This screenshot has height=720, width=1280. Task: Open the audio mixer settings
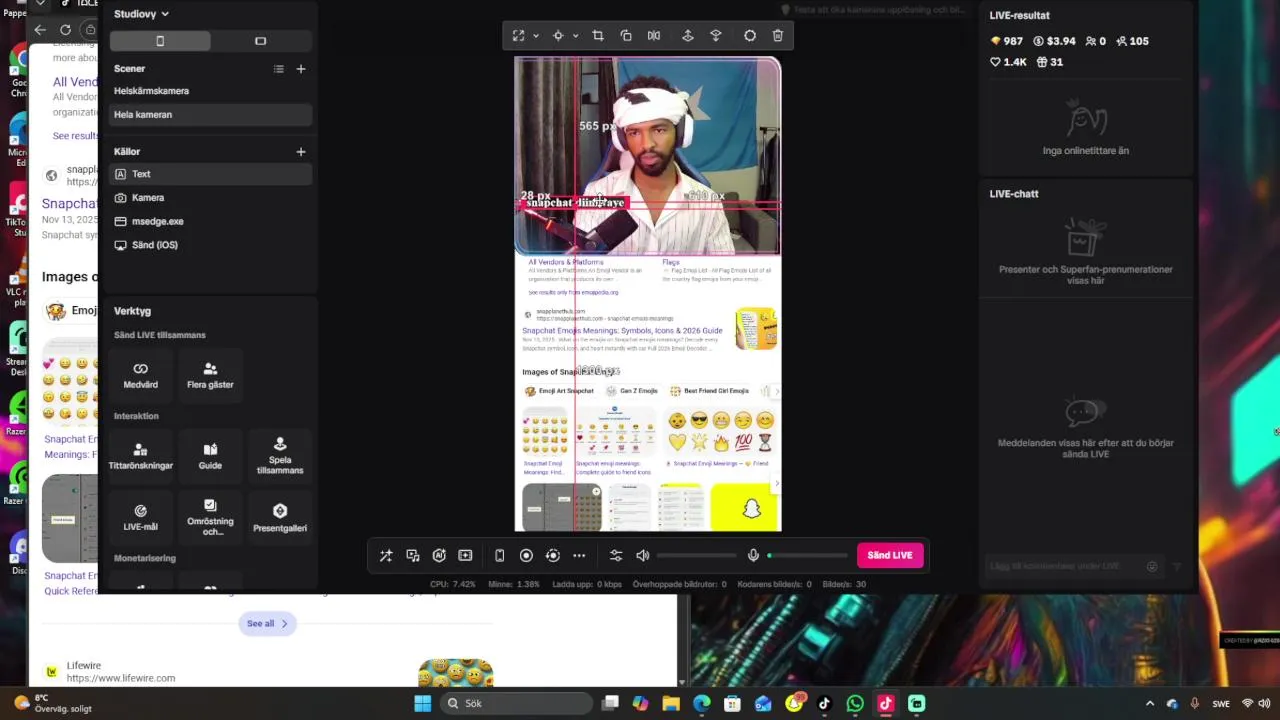(x=616, y=556)
